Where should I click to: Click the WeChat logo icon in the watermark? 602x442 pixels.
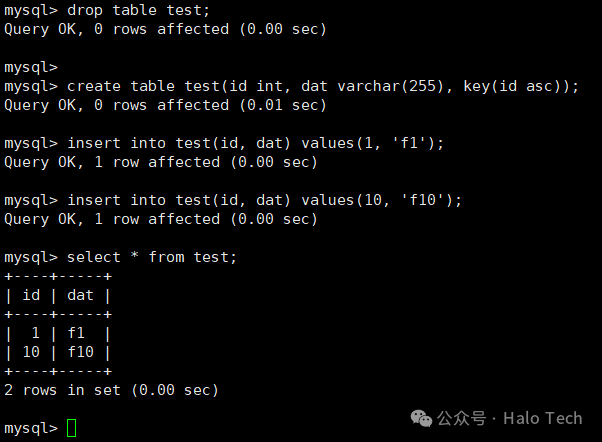tap(421, 418)
